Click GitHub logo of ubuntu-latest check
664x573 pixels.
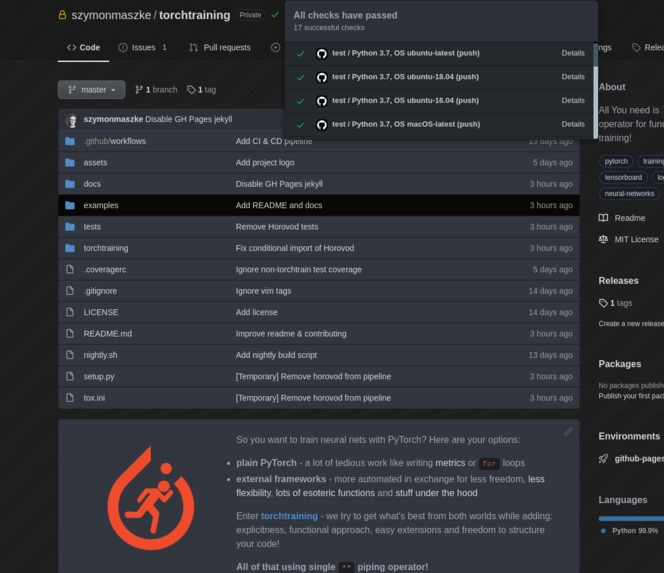coord(322,54)
